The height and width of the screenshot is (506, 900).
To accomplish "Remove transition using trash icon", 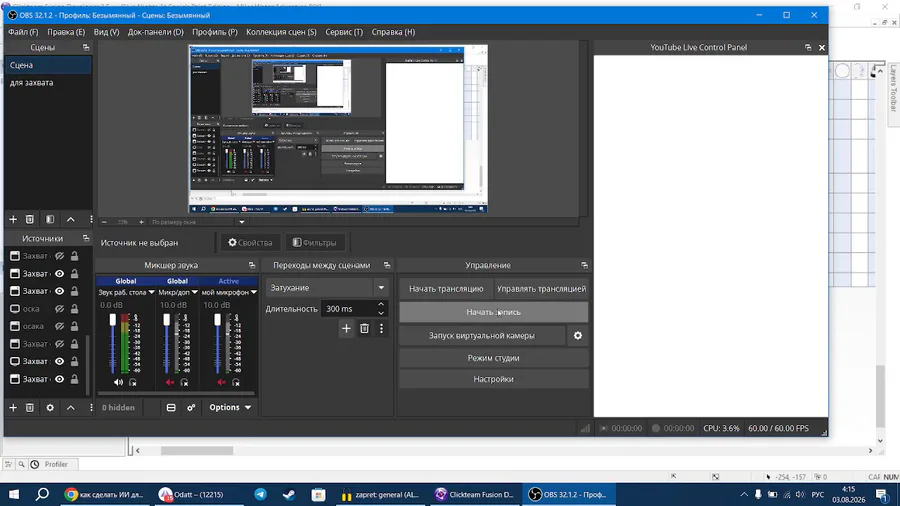I will coord(364,328).
